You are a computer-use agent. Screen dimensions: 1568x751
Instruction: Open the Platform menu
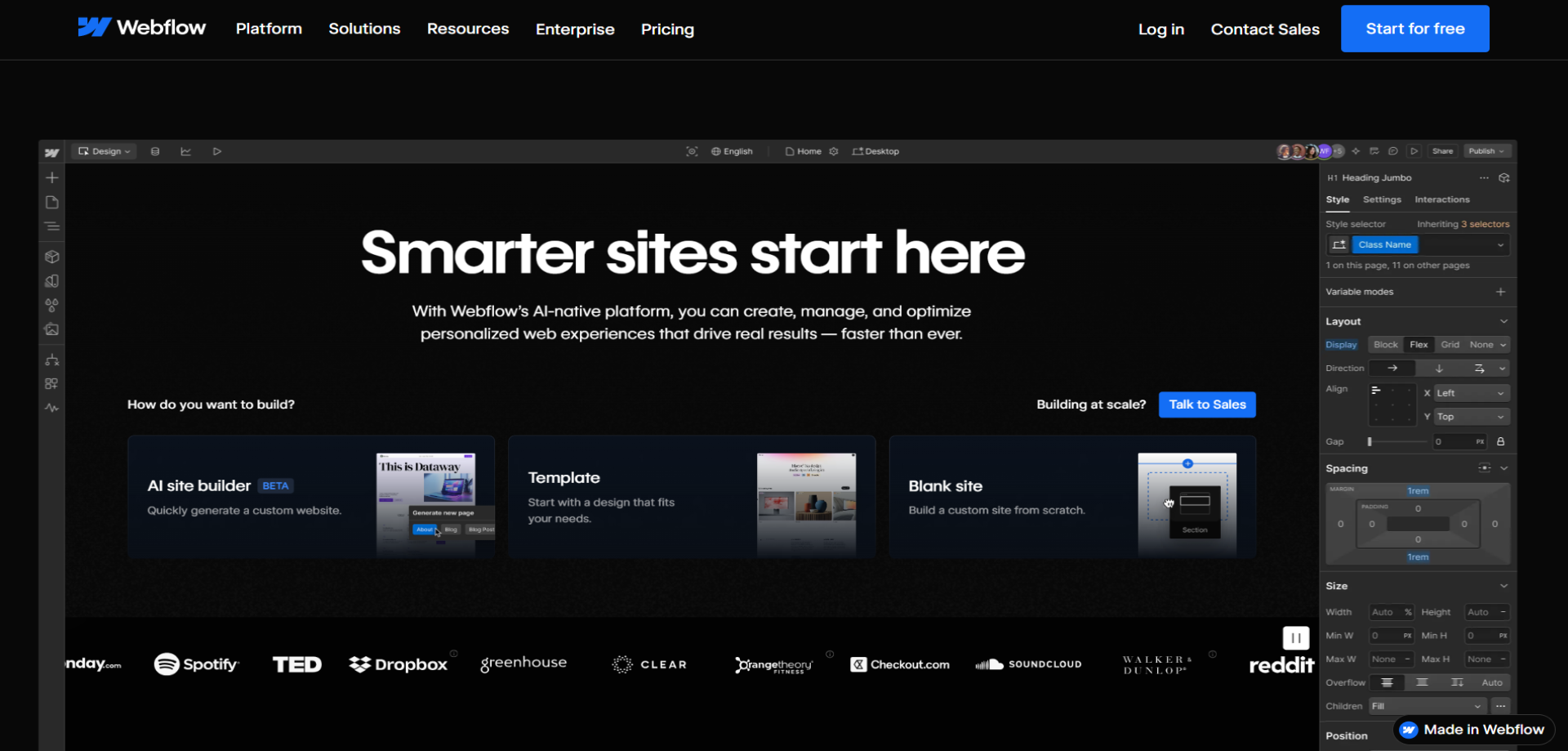(x=269, y=29)
